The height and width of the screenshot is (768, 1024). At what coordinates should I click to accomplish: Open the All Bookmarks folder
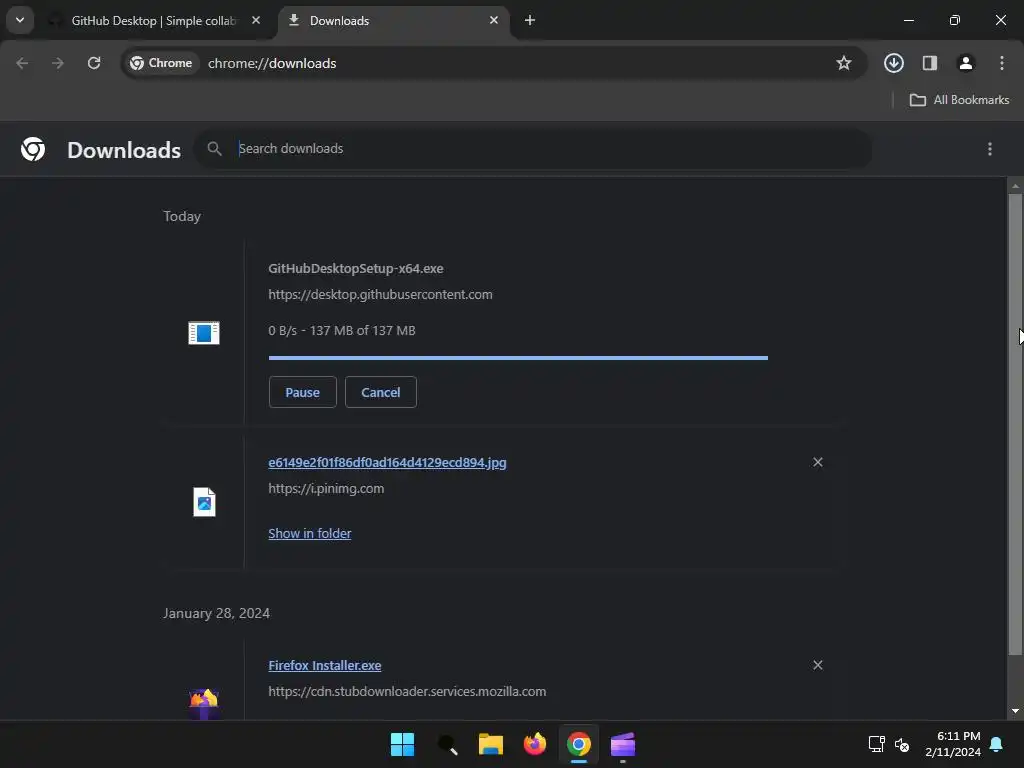(959, 100)
